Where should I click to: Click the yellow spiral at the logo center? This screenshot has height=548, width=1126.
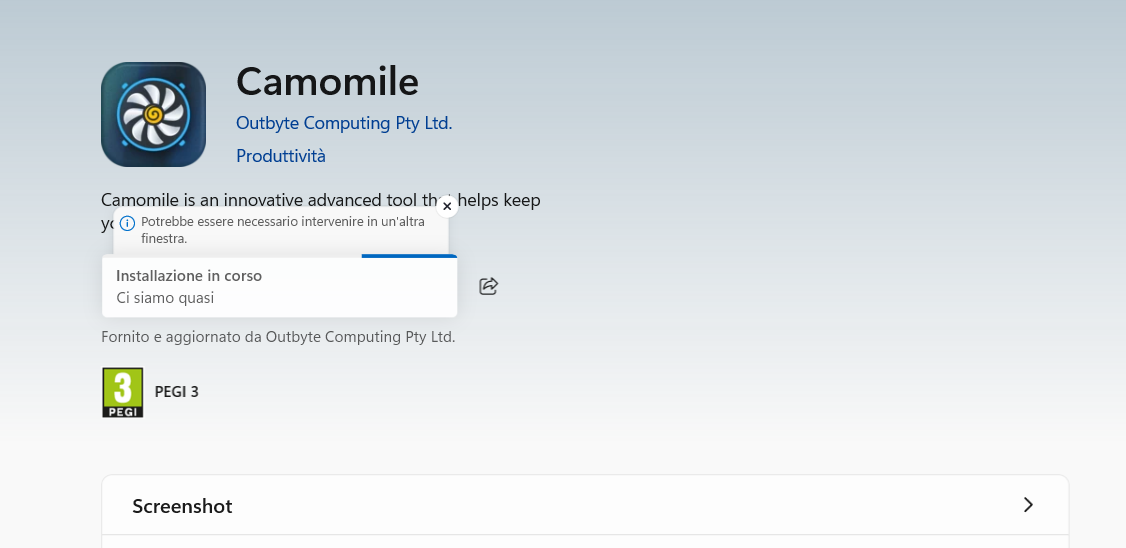click(153, 114)
